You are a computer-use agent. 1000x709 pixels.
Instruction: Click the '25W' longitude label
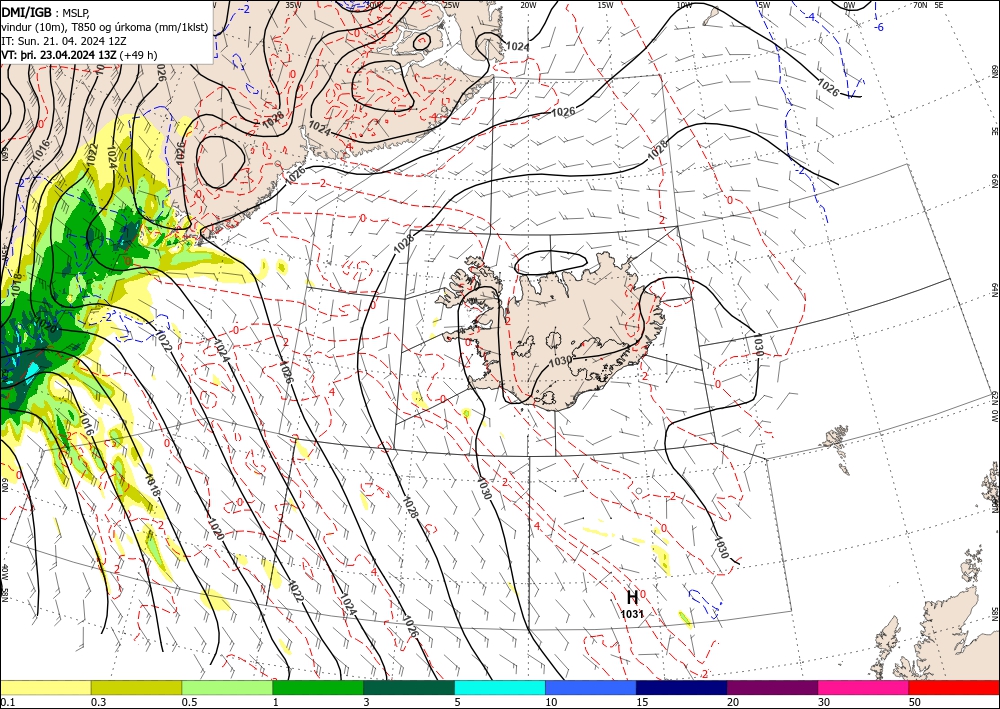(x=451, y=5)
